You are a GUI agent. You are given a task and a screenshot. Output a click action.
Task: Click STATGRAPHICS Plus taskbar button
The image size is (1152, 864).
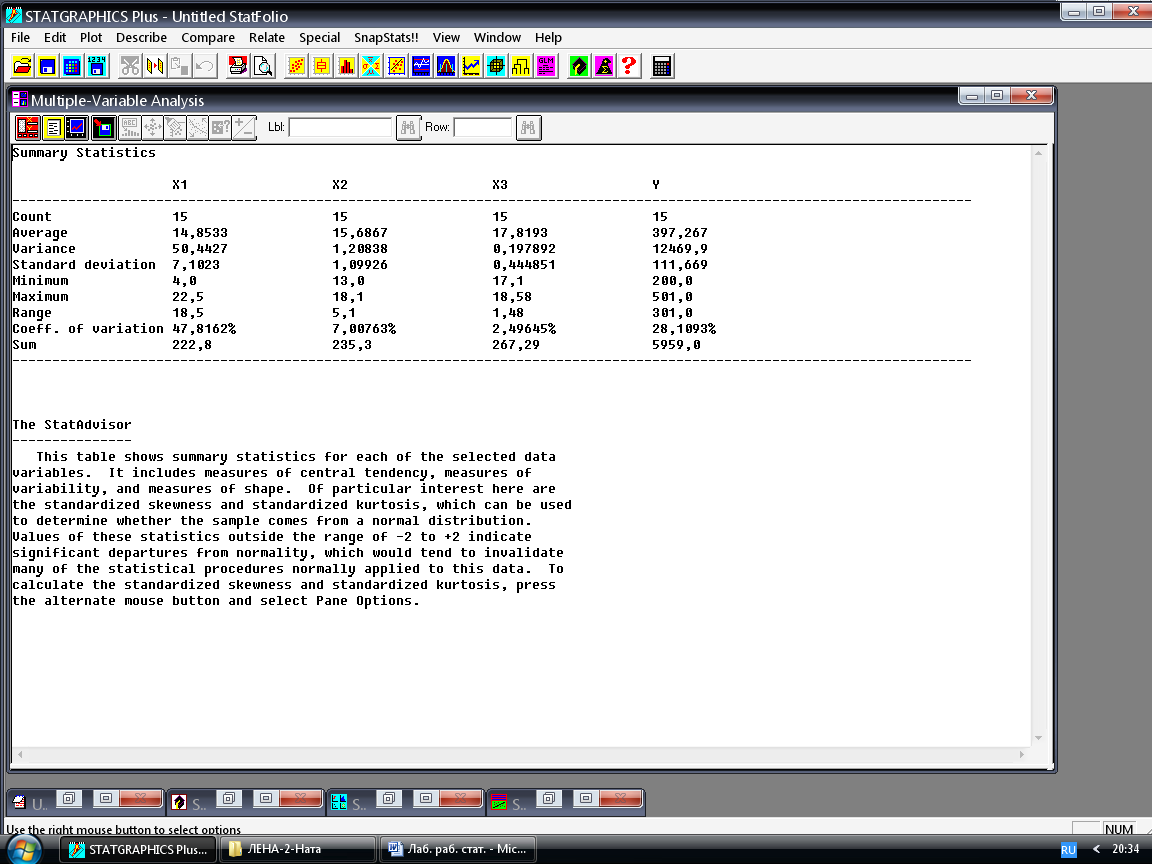coord(138,849)
